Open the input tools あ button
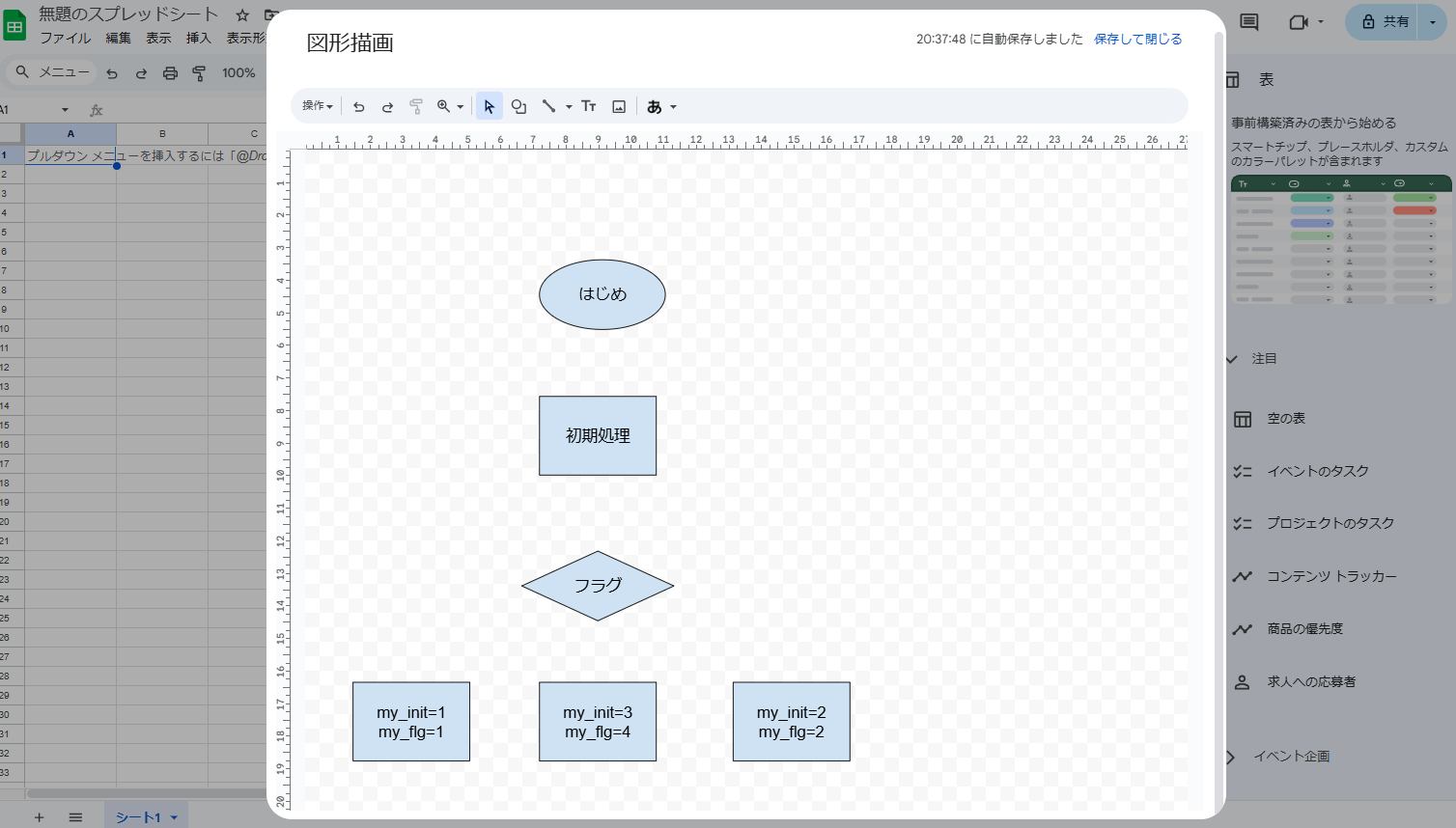This screenshot has width=1456, height=828. click(x=655, y=107)
